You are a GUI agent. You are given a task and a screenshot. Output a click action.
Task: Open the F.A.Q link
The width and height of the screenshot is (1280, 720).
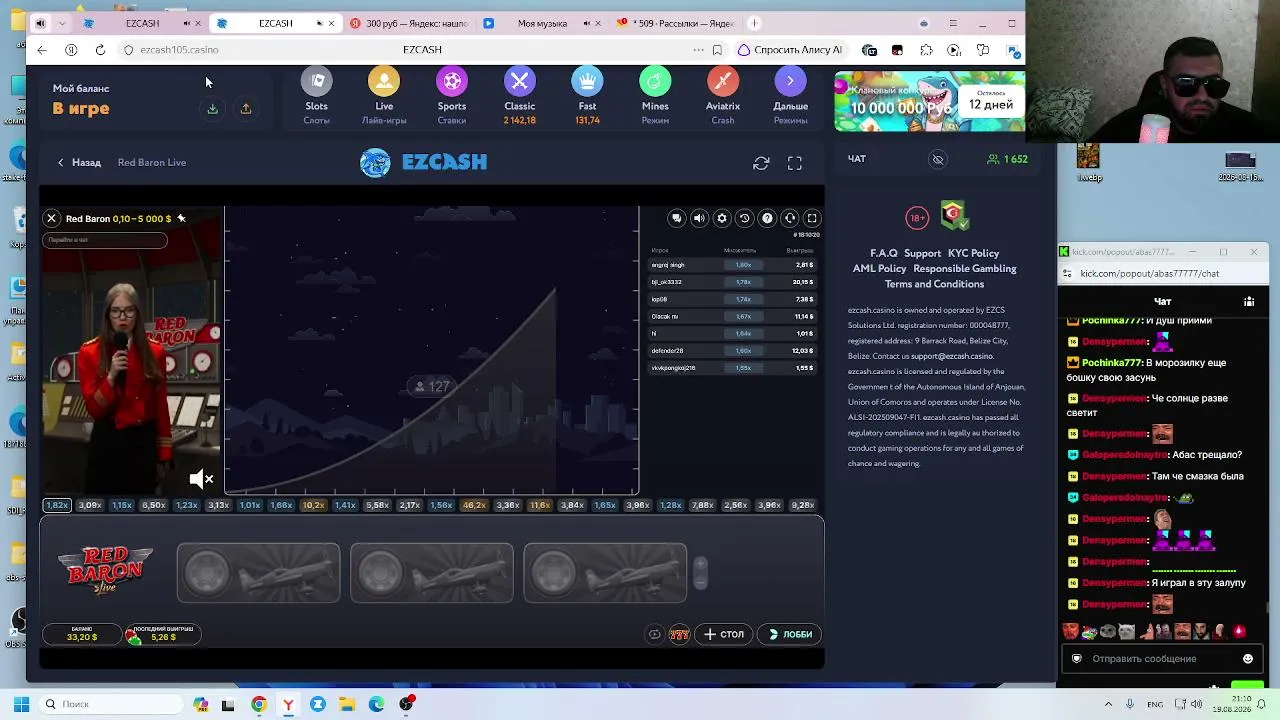(x=884, y=254)
